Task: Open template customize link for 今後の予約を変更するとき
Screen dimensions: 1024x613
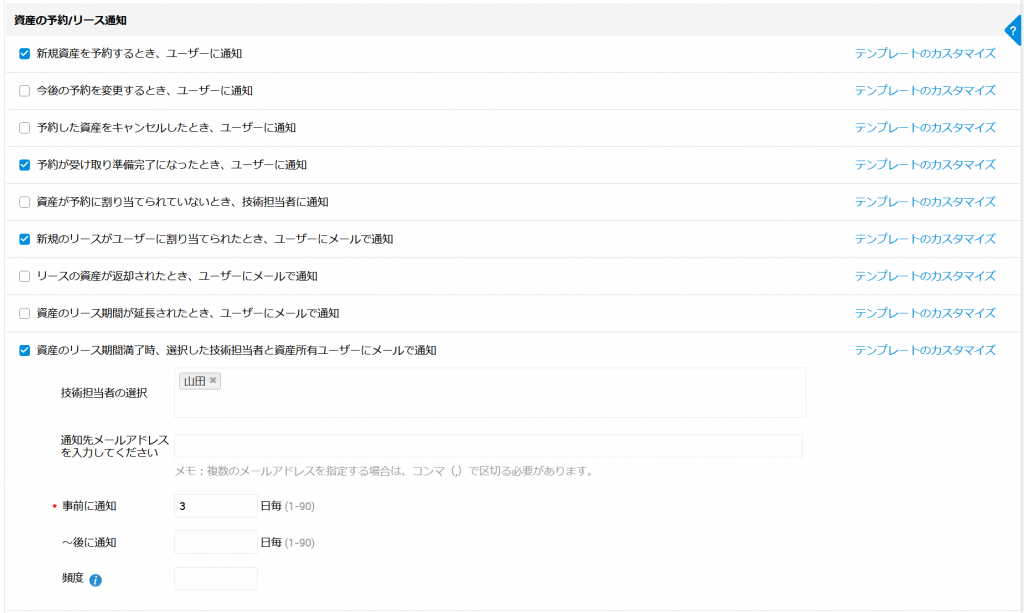Action: coord(925,91)
